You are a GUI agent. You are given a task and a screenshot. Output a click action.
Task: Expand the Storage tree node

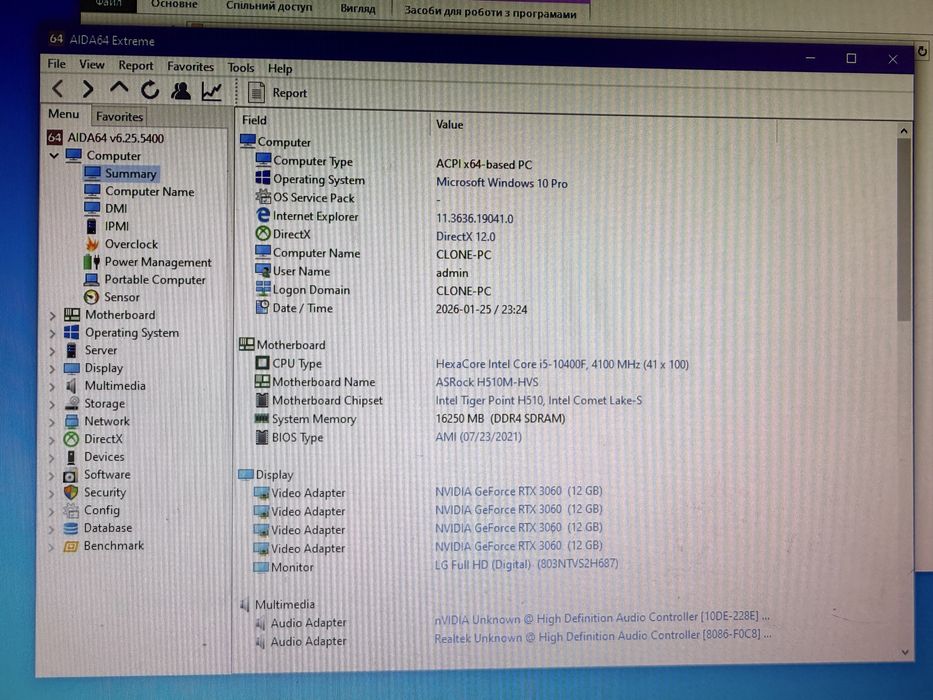pyautogui.click(x=52, y=404)
